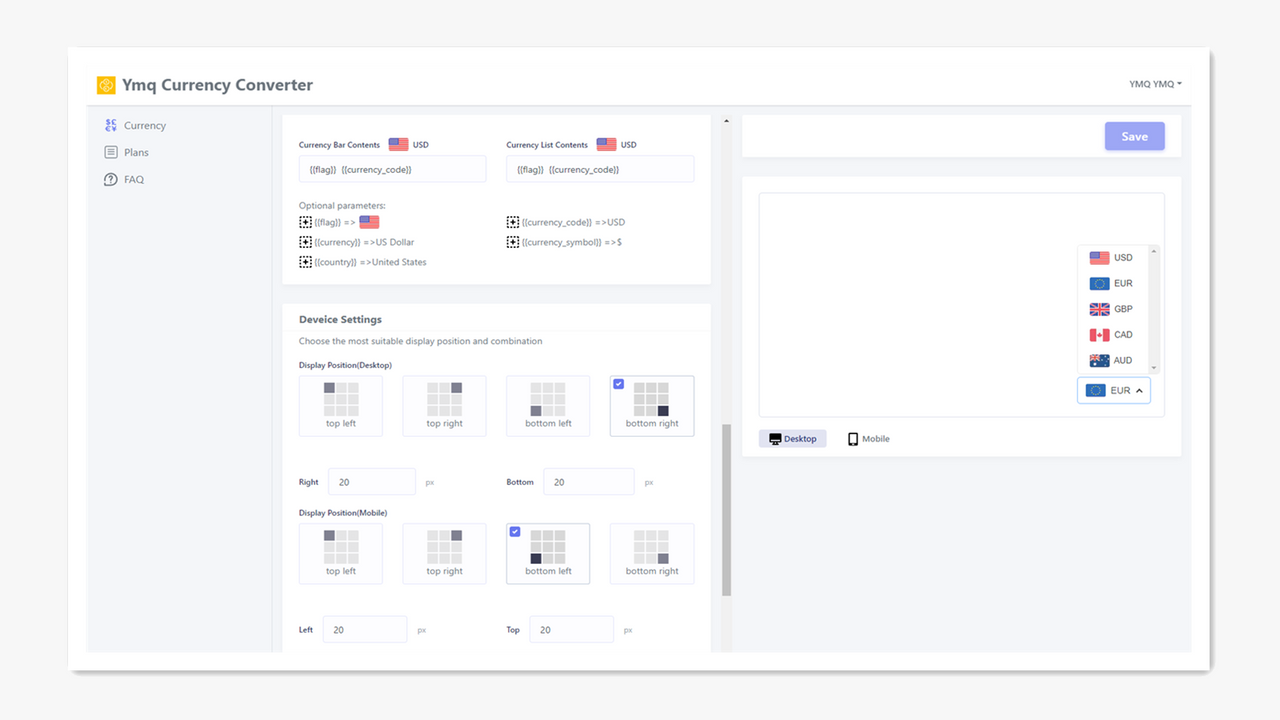Screen dimensions: 1280x720
Task: Click the Plans list icon
Action: coord(111,152)
